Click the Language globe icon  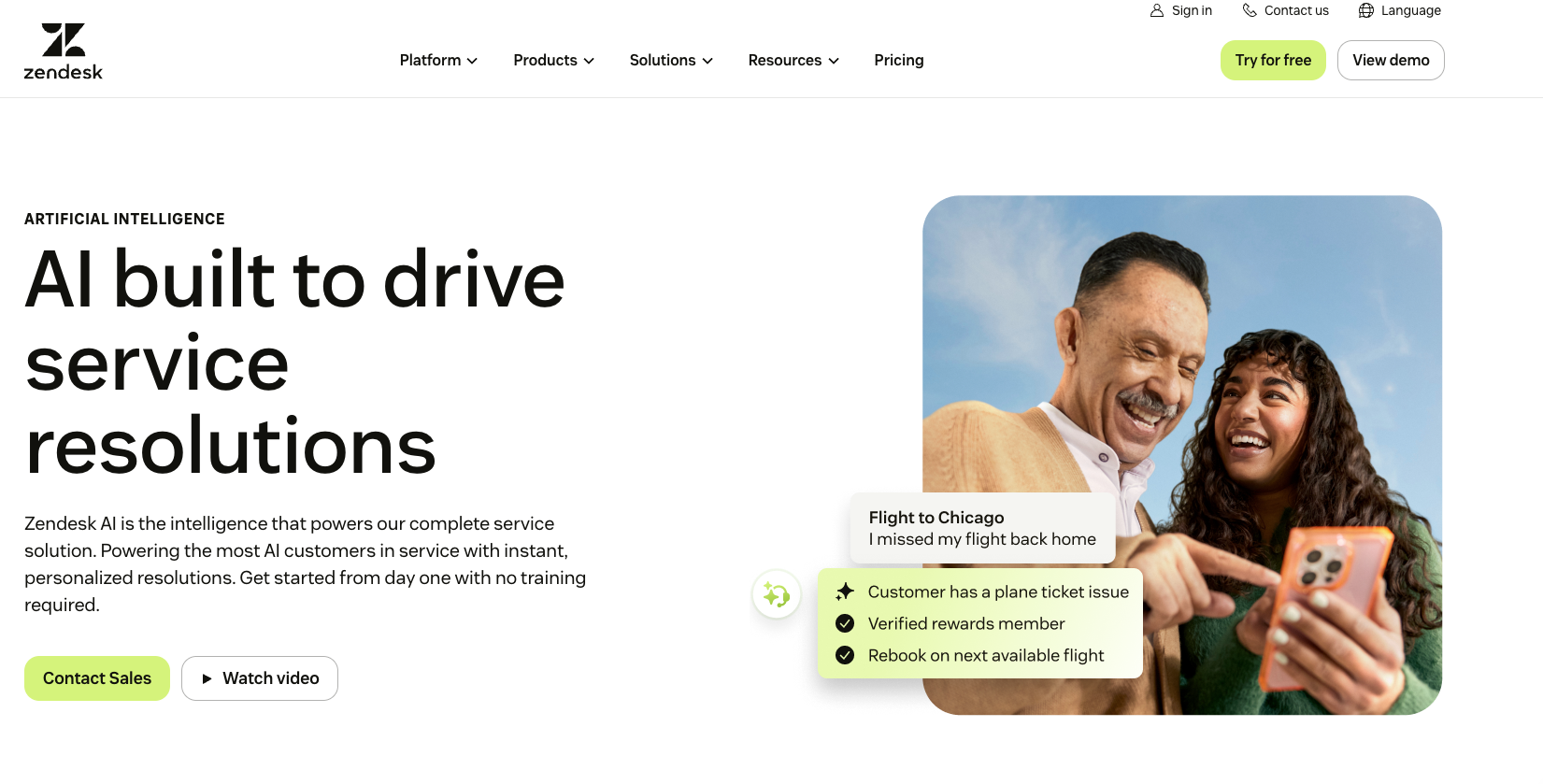click(x=1366, y=10)
